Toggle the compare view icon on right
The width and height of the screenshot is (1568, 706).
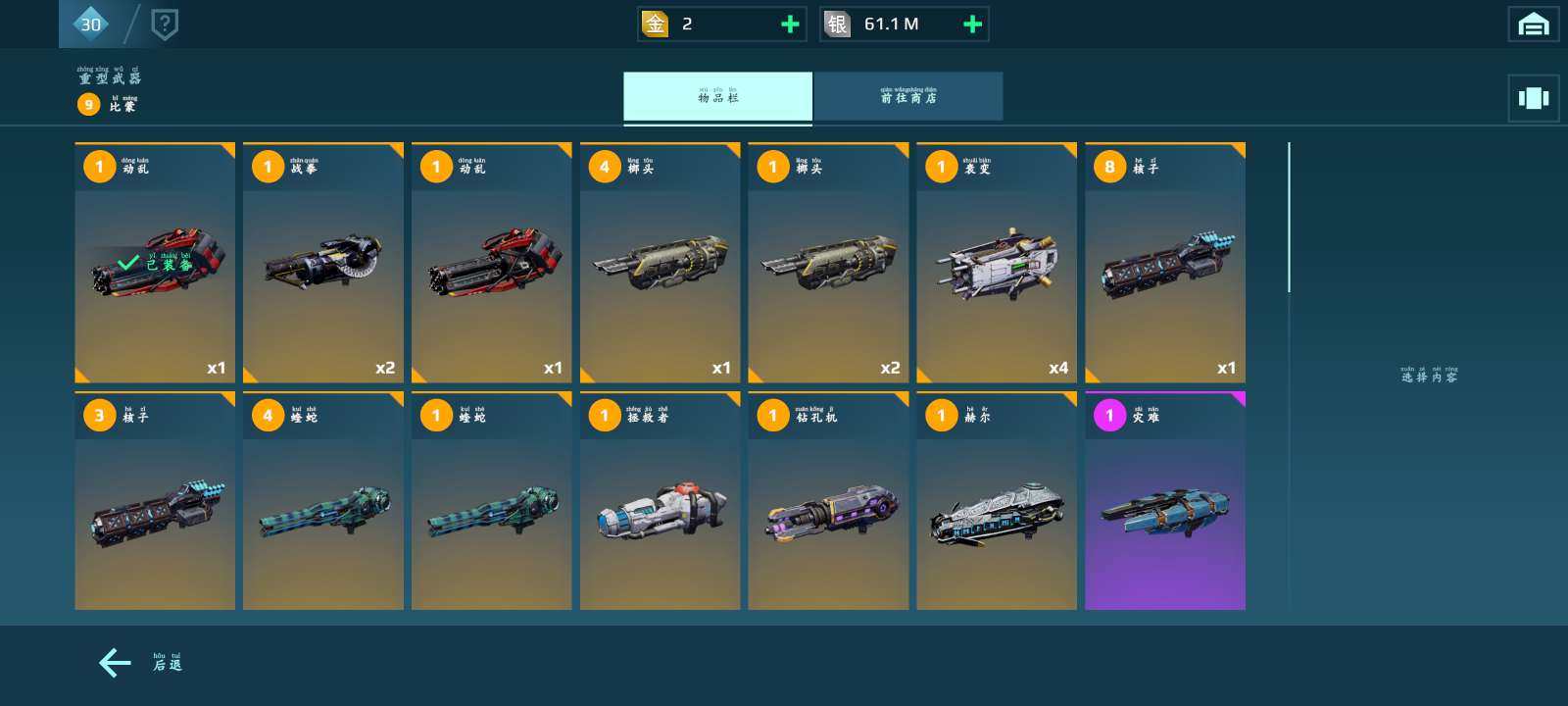(1534, 98)
